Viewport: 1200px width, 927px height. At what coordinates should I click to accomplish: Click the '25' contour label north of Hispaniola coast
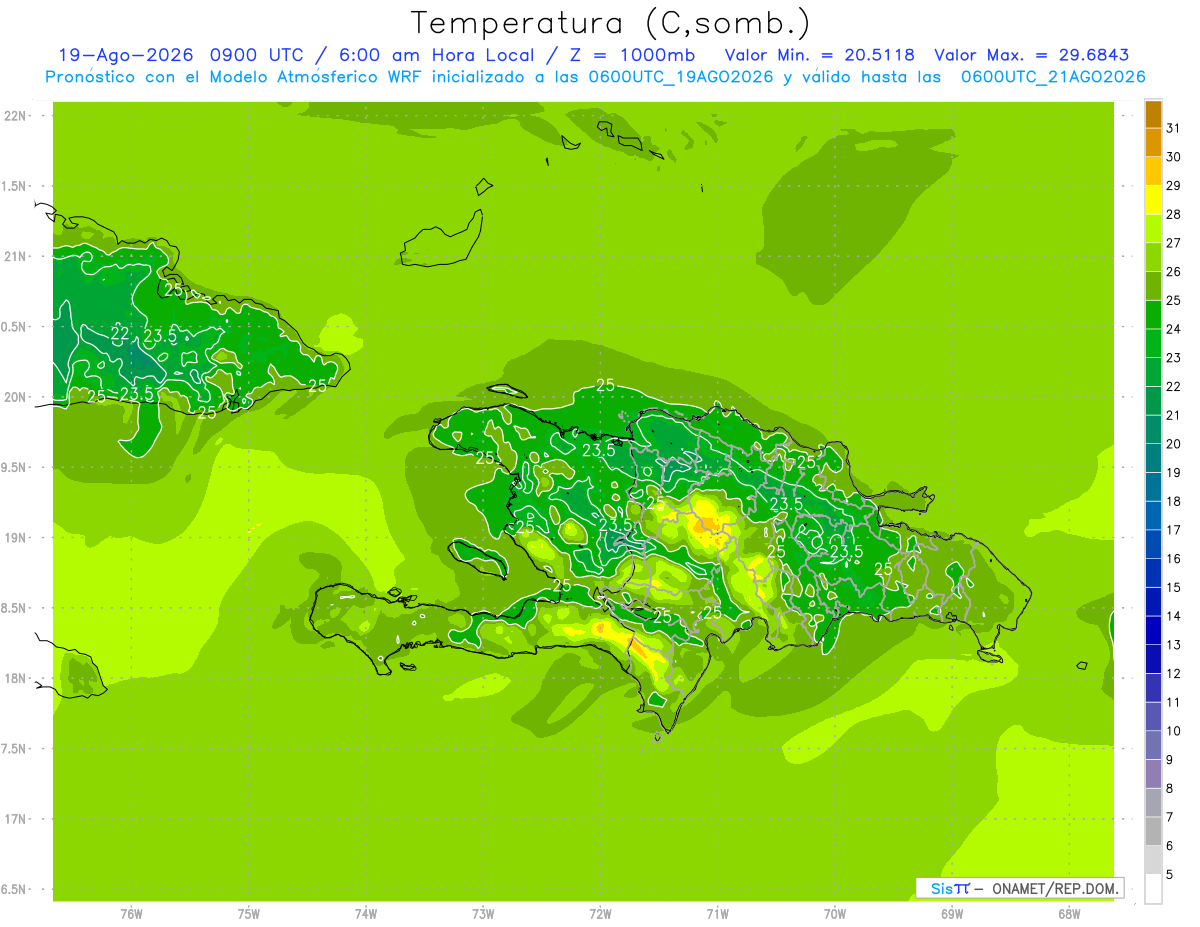click(606, 385)
